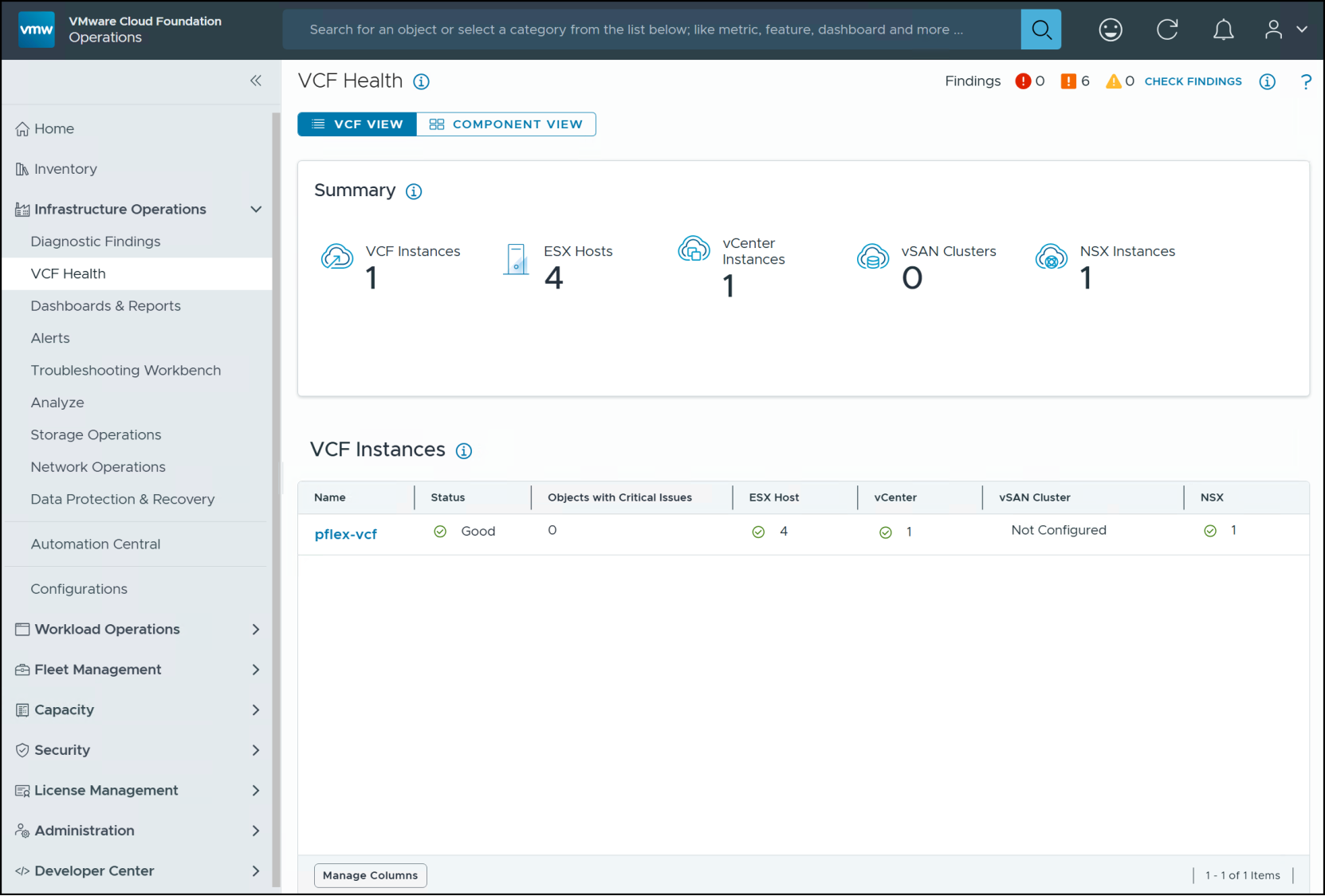Screen dimensions: 1325x896
Task: Click the sidebar vertical scrollbar
Action: click(277, 499)
